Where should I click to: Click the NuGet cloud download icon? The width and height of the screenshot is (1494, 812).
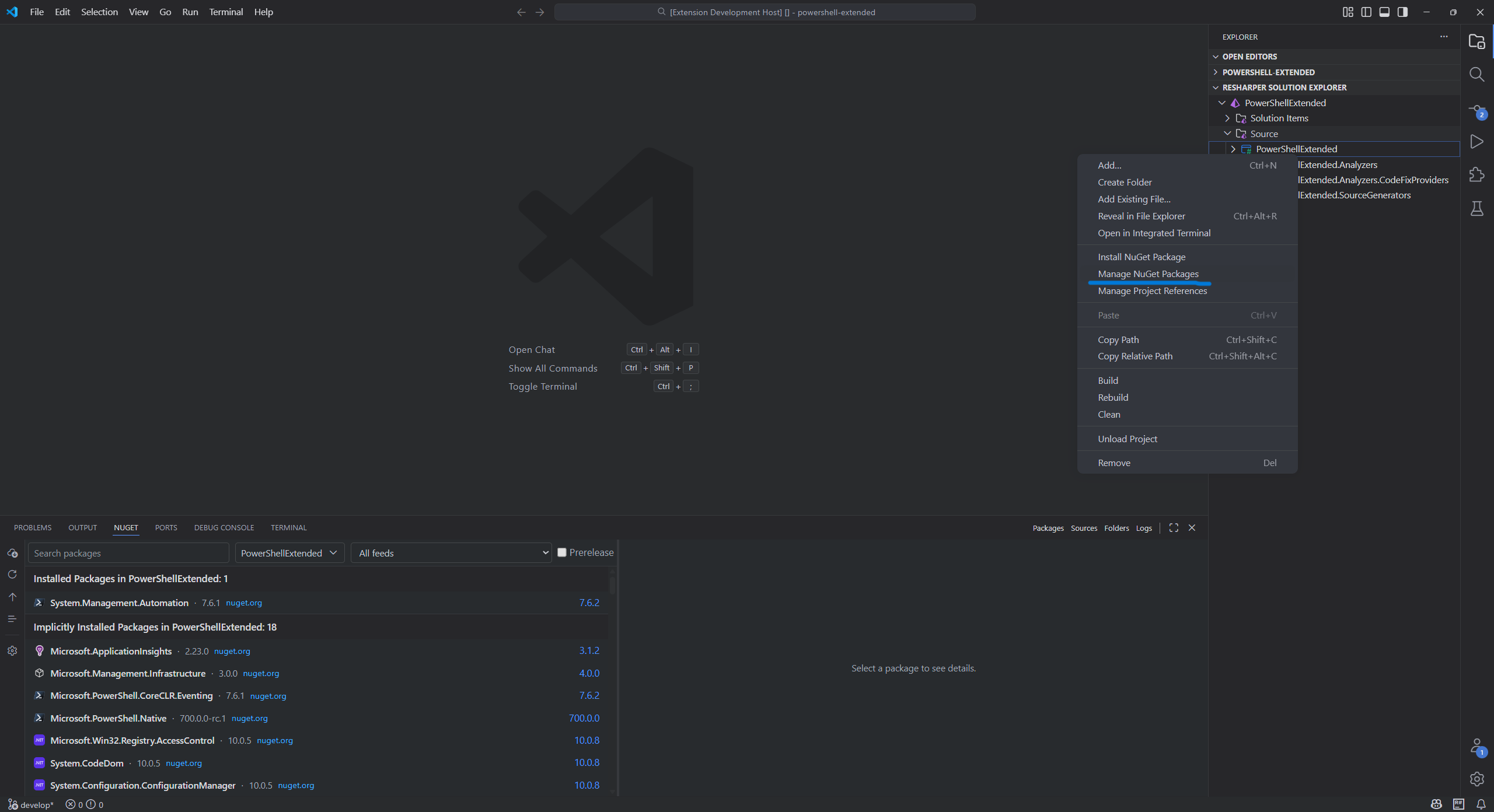coord(12,553)
